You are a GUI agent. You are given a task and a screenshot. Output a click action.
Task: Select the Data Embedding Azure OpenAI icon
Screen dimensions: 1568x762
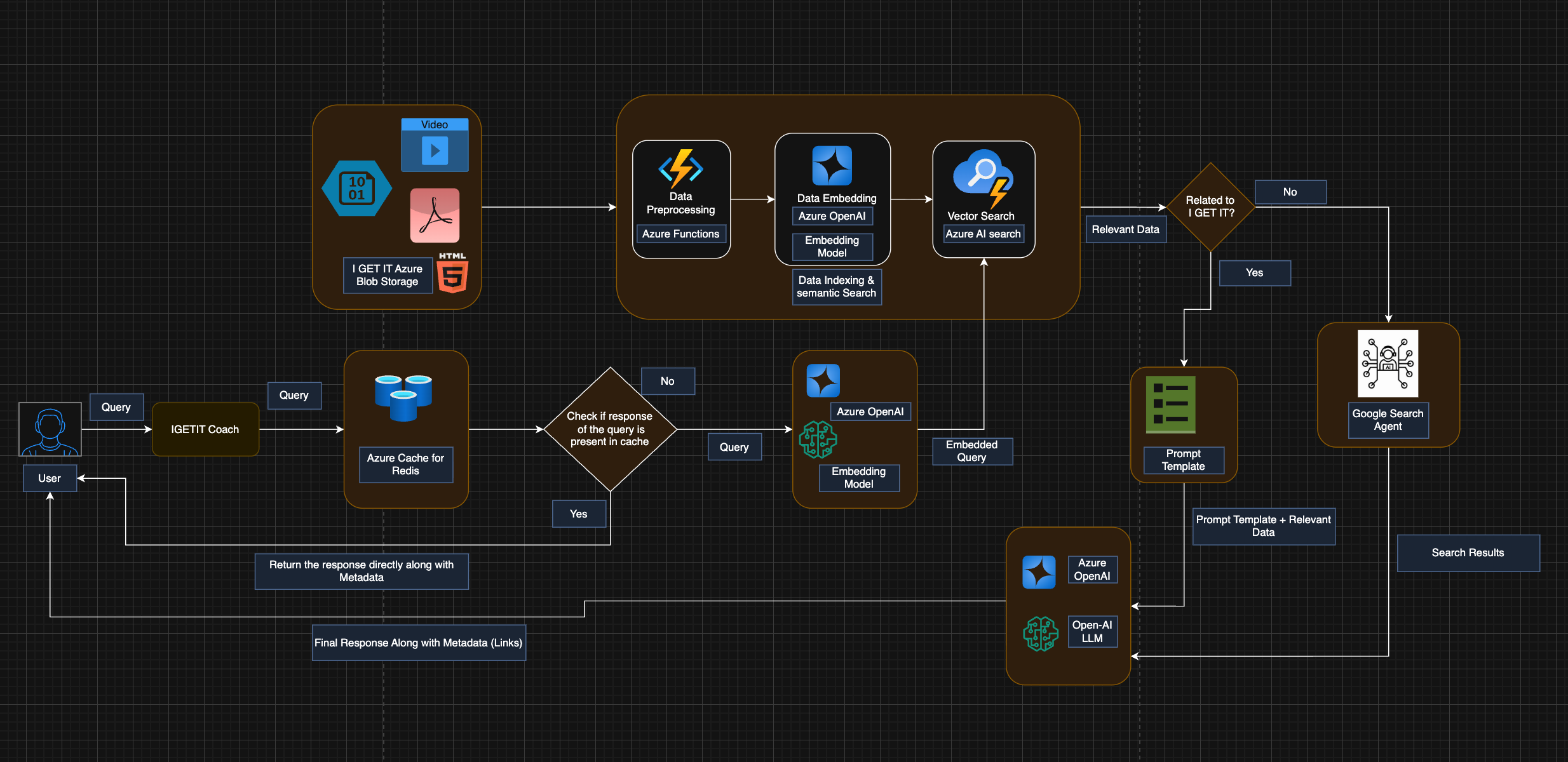(x=832, y=166)
